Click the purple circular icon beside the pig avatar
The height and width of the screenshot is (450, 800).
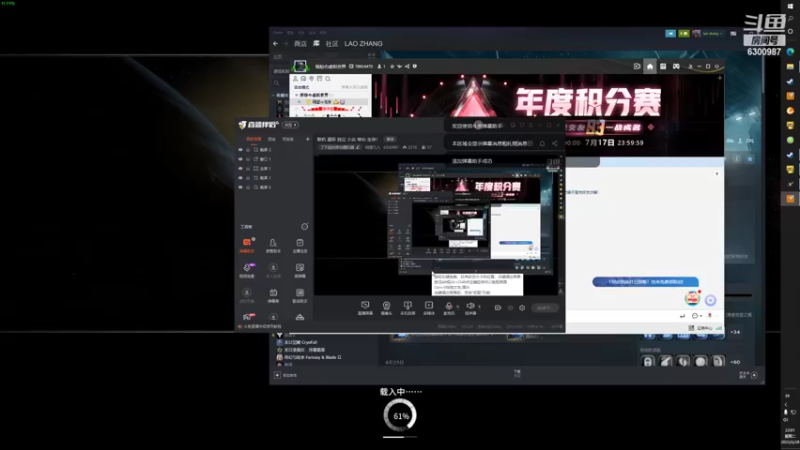point(711,300)
